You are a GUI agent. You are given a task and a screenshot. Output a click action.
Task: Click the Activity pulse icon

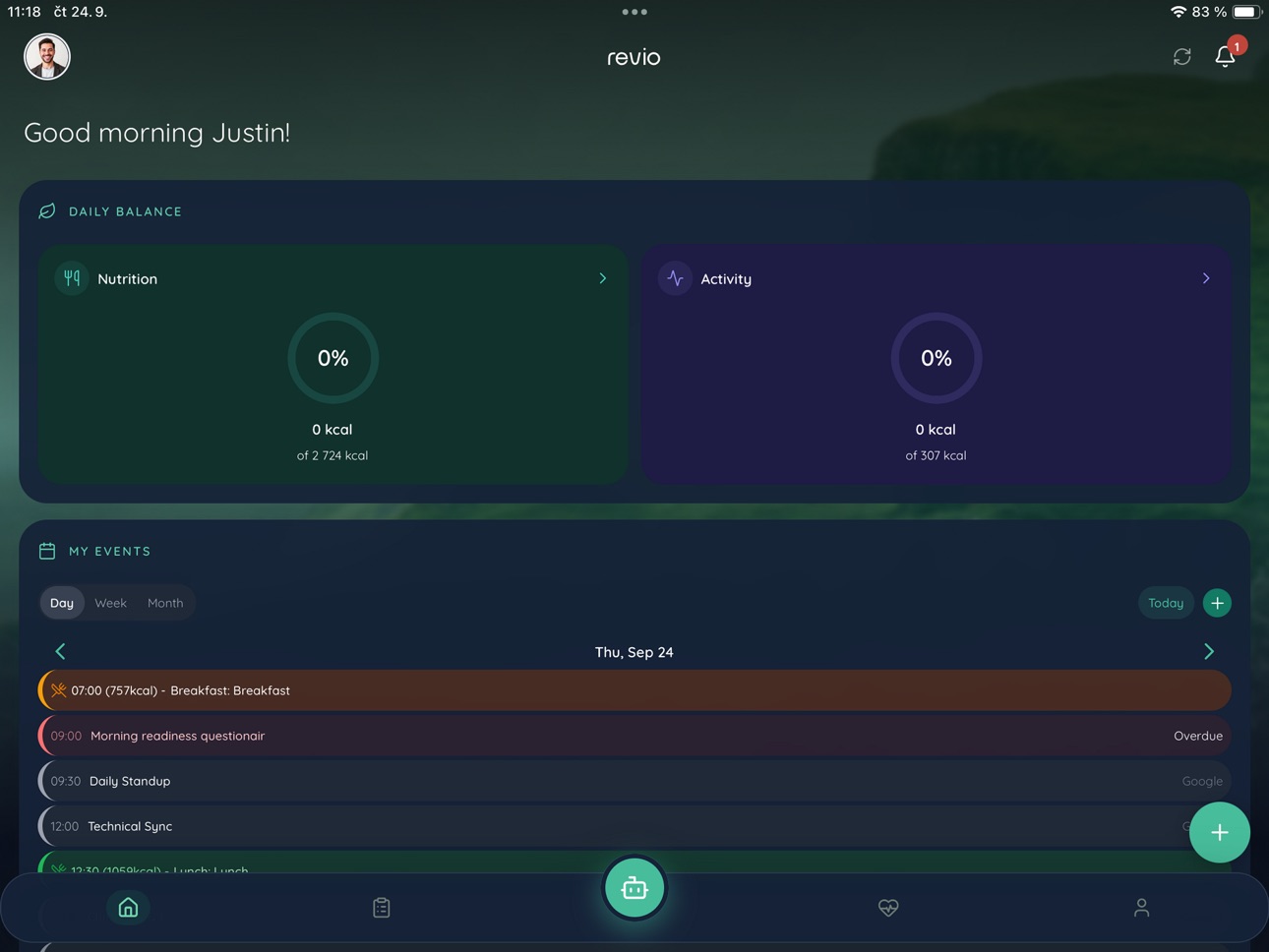675,278
